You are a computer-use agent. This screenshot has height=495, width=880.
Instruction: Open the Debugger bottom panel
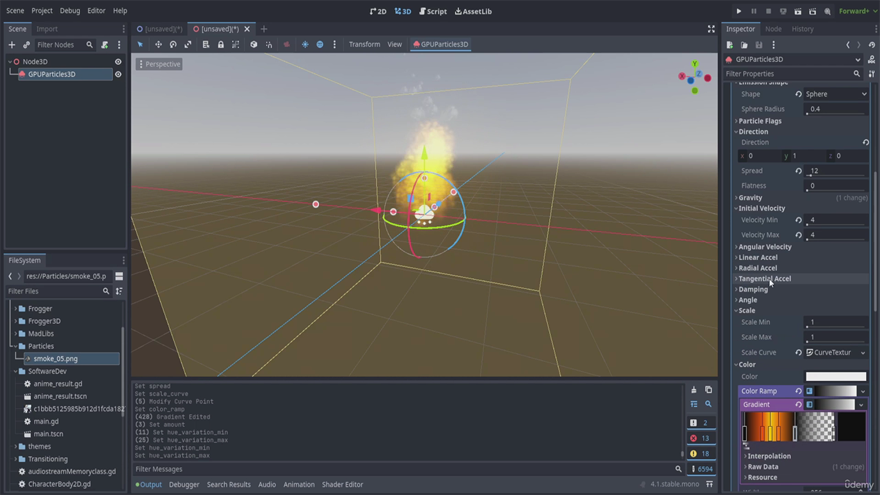[184, 484]
